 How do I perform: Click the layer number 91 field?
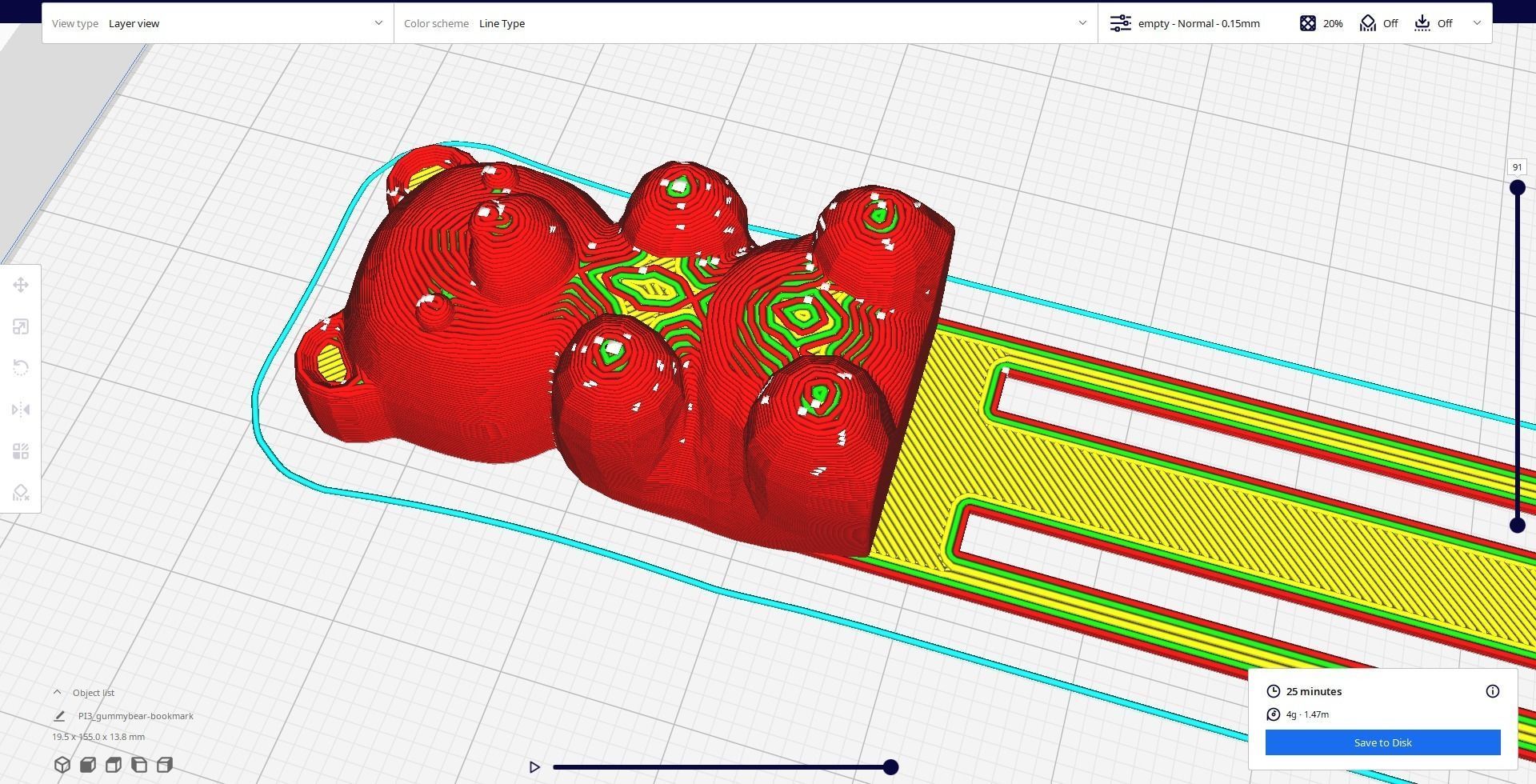tap(1517, 167)
